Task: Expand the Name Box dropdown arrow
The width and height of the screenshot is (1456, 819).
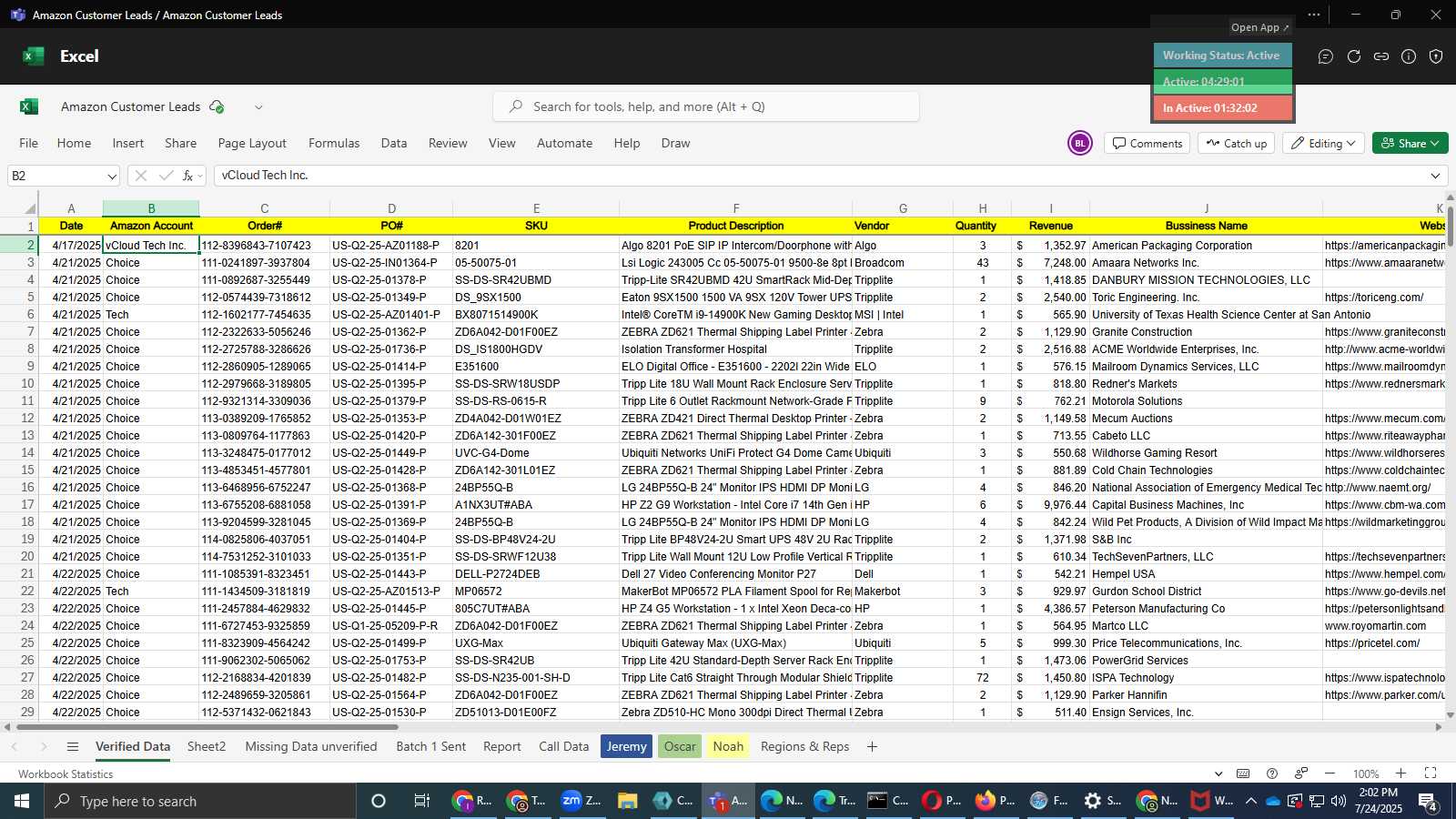Action: (x=112, y=176)
